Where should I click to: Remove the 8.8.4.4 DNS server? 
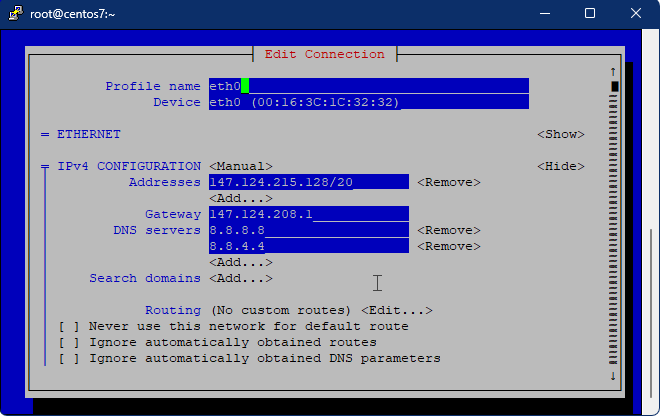click(x=448, y=246)
